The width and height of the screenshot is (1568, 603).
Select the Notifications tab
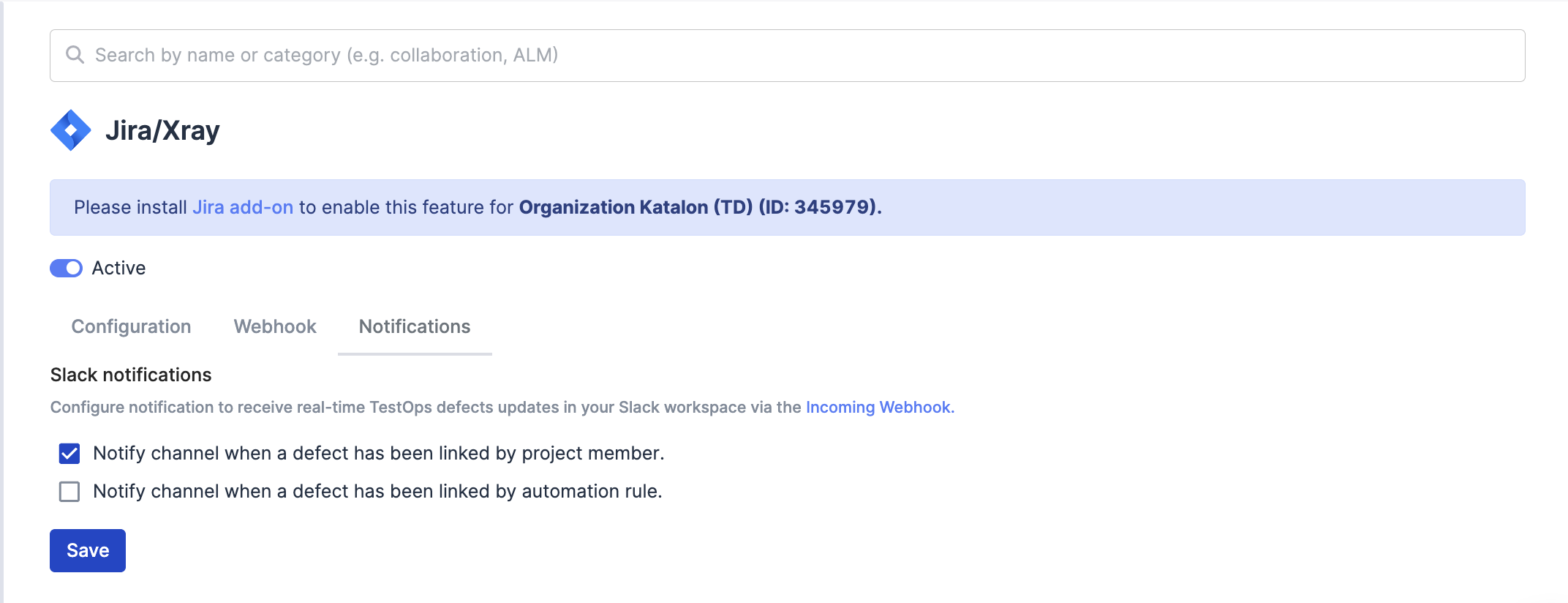tap(414, 326)
